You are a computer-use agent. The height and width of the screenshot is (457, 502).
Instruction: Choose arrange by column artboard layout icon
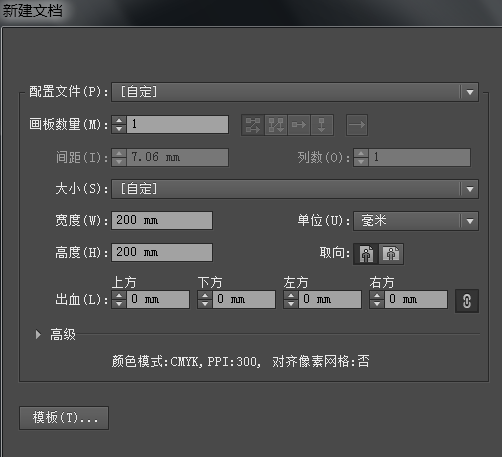[322, 125]
